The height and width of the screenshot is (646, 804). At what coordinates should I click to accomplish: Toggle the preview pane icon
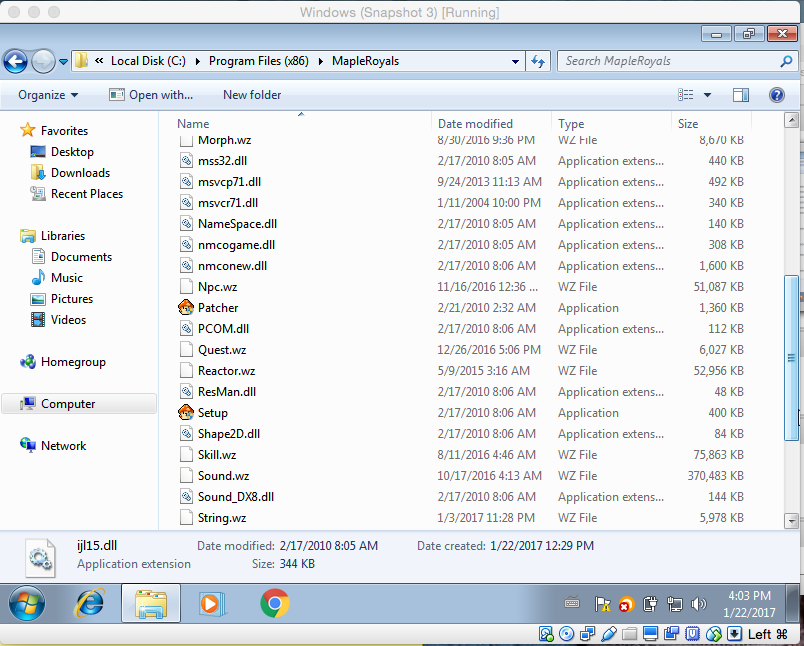tap(741, 94)
